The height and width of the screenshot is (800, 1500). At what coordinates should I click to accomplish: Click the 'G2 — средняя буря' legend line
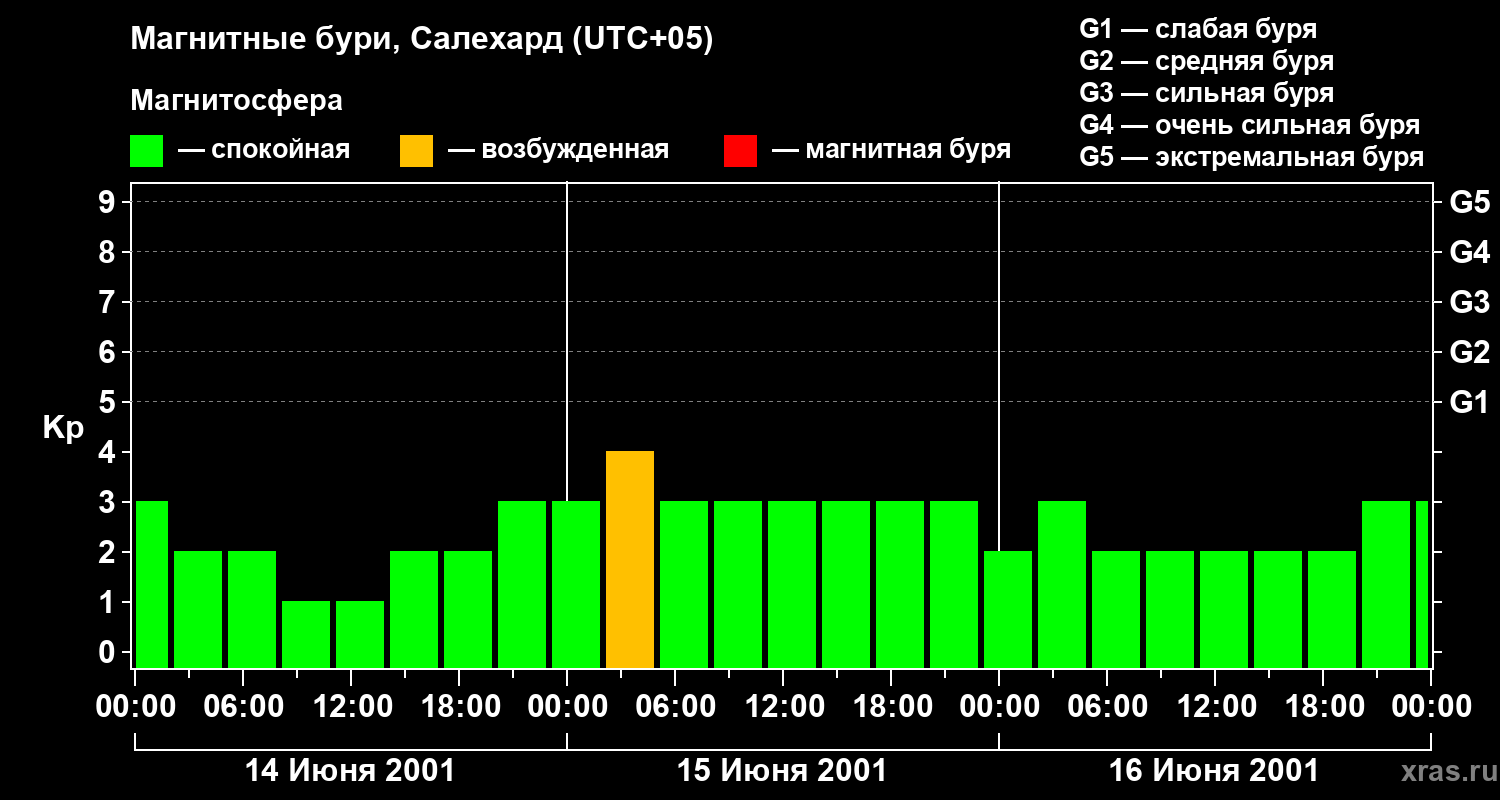click(1207, 61)
